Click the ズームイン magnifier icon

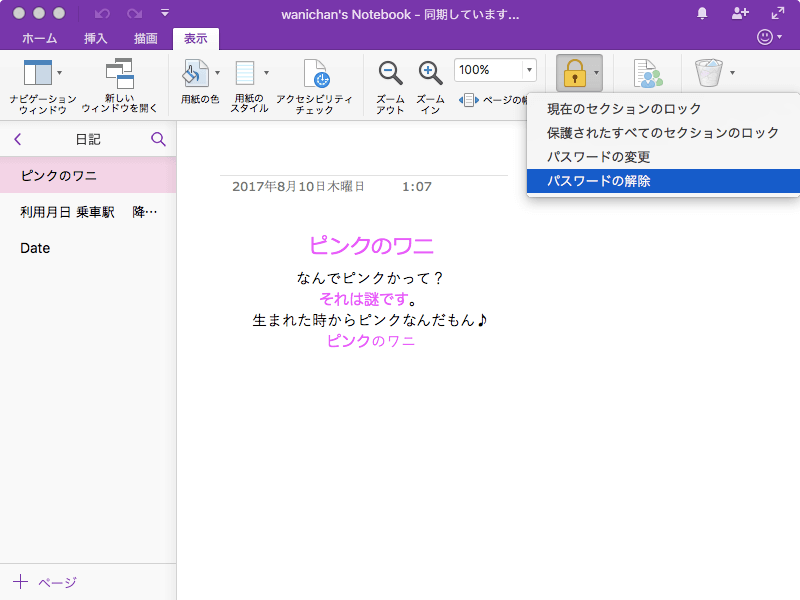[430, 73]
